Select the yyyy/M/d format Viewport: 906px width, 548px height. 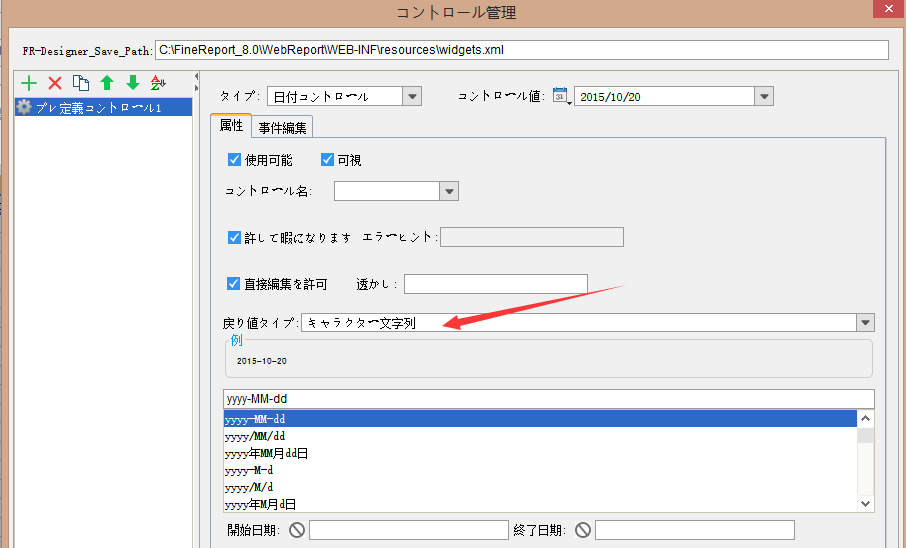click(540, 487)
